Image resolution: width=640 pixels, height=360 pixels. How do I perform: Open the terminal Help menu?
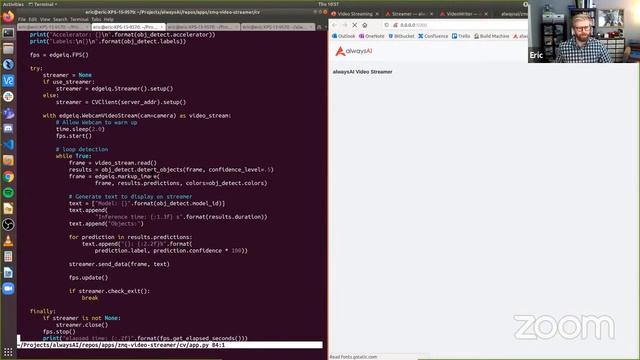(x=109, y=19)
